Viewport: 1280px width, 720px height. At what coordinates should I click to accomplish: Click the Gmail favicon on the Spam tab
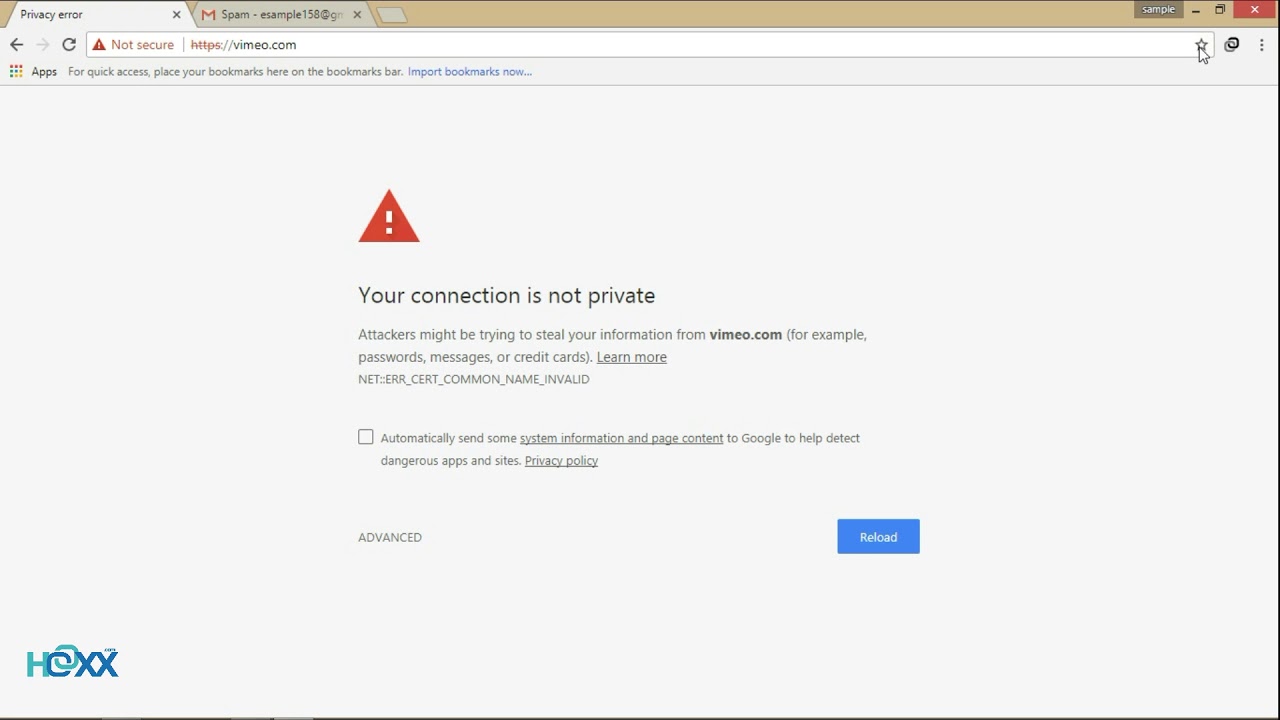click(208, 15)
